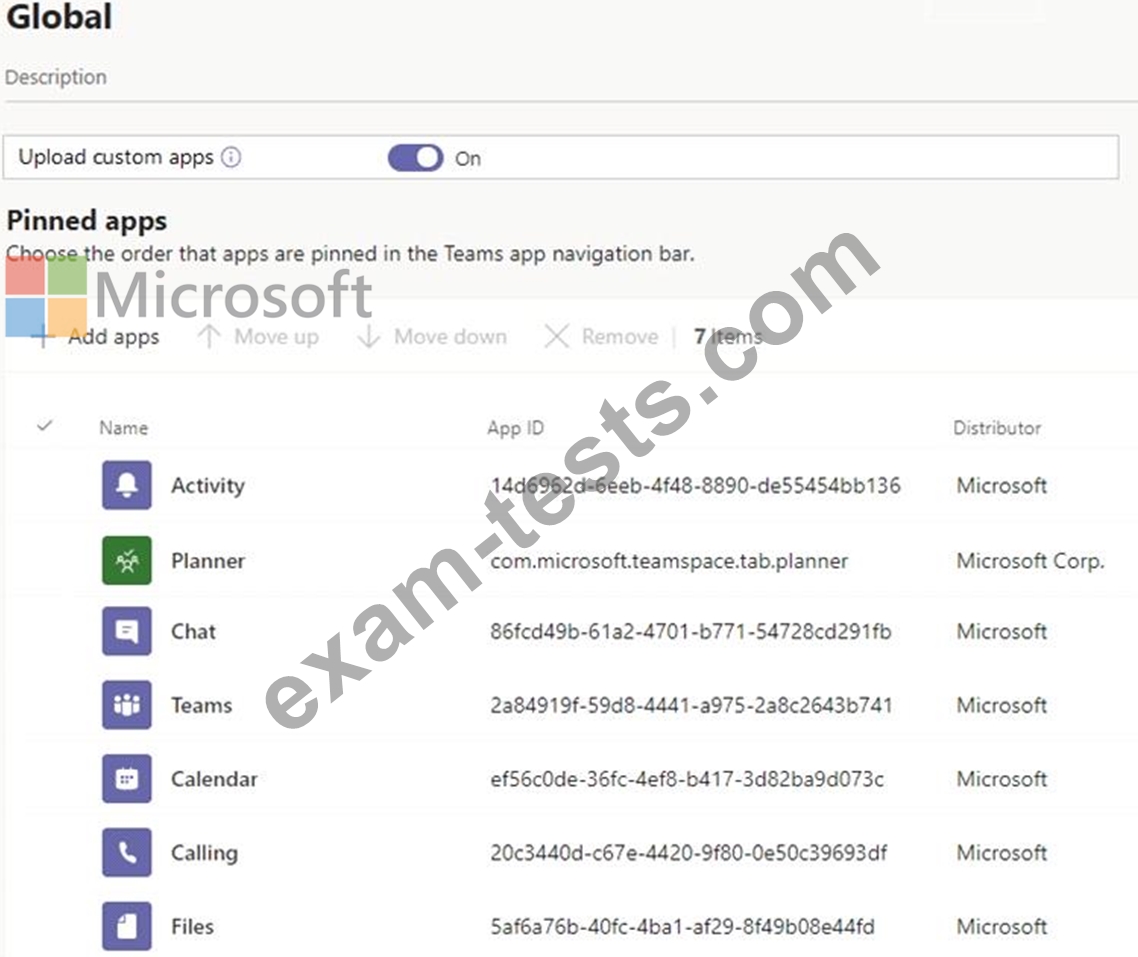
Task: Click the Chat app icon
Action: point(127,631)
